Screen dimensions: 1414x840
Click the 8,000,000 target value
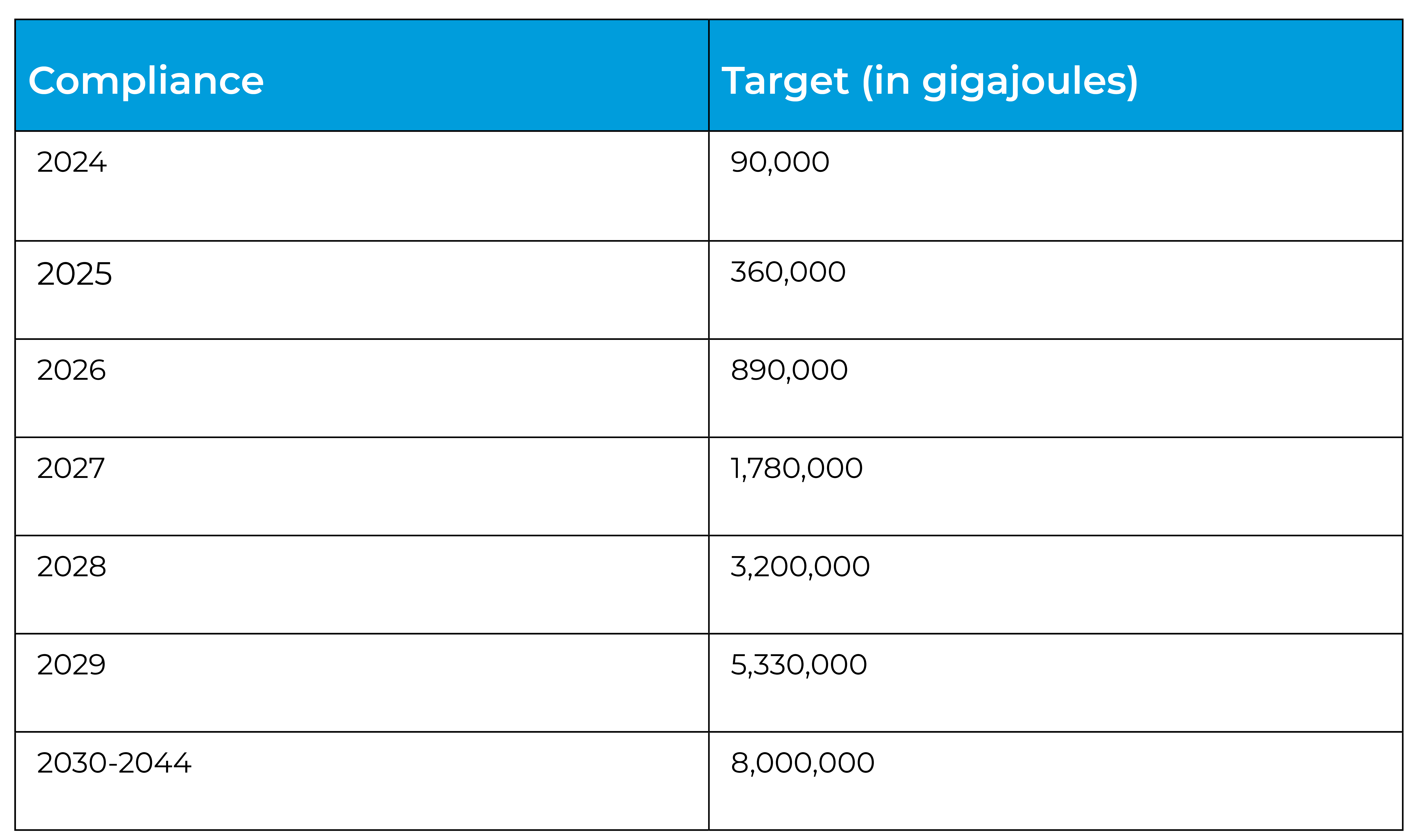[802, 763]
